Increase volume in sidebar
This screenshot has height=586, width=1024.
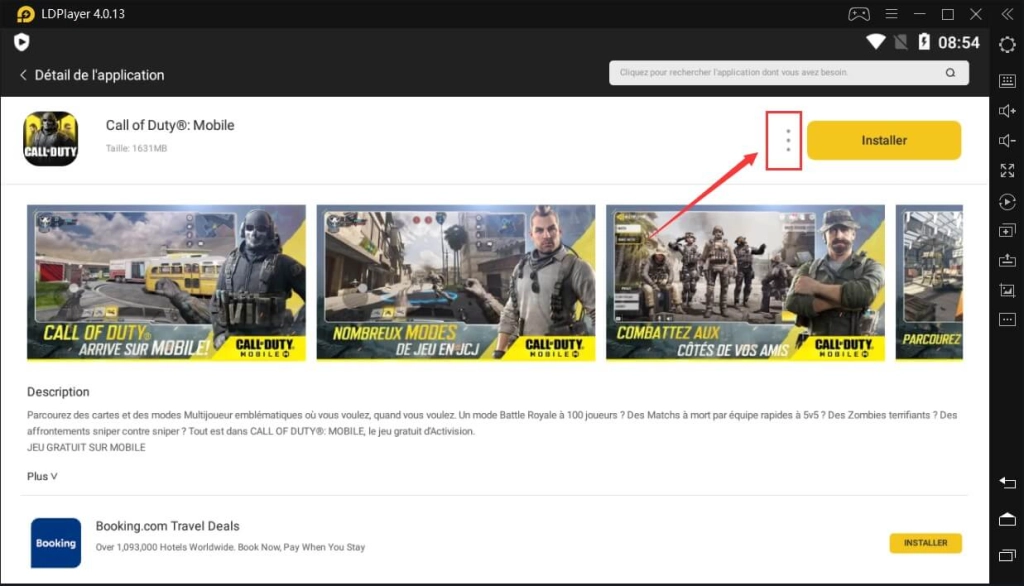coord(1007,110)
